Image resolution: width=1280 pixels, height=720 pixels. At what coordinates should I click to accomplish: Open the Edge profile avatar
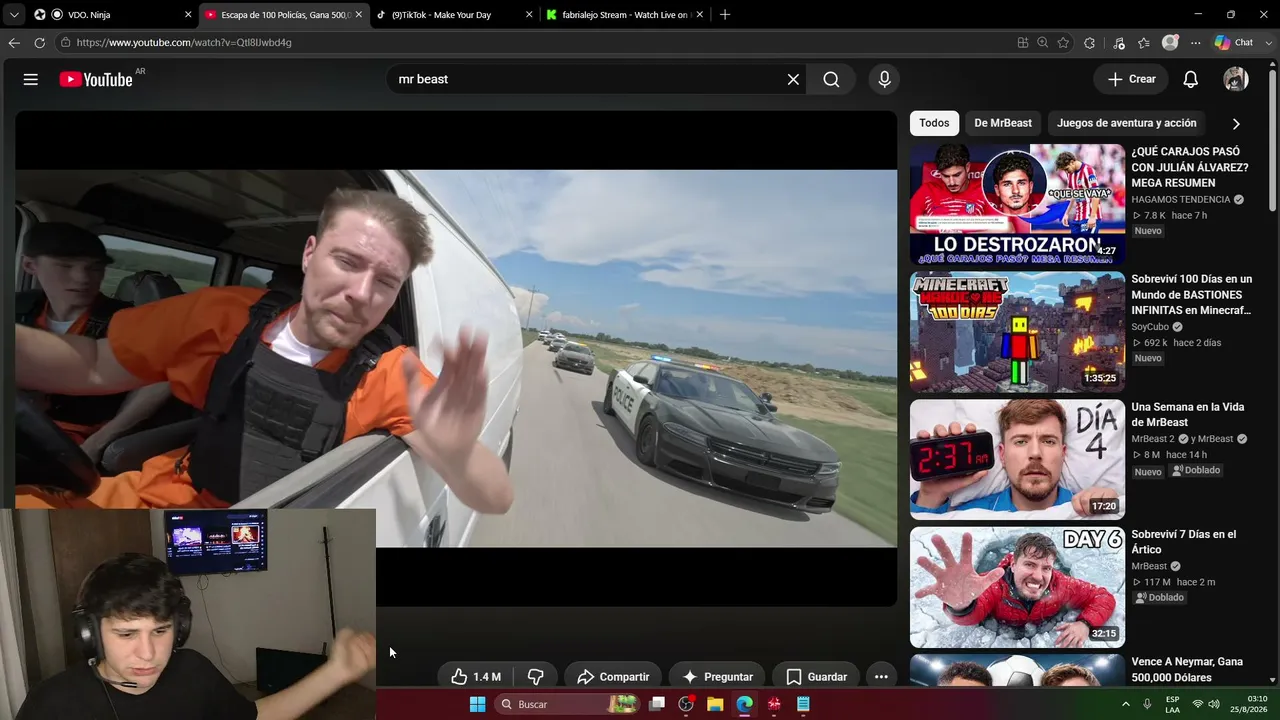click(x=1170, y=43)
